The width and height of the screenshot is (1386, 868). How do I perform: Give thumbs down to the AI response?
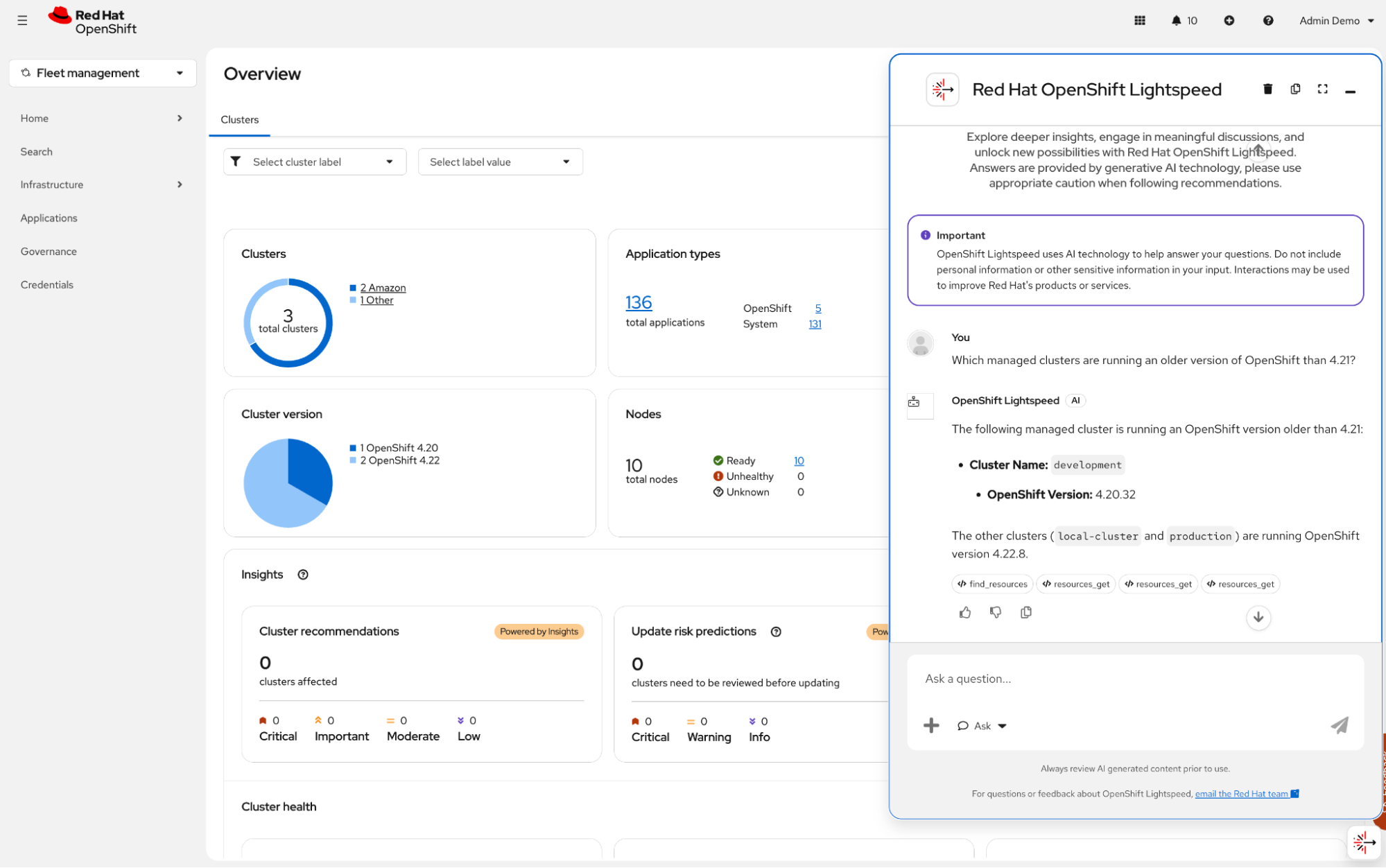[x=995, y=612]
